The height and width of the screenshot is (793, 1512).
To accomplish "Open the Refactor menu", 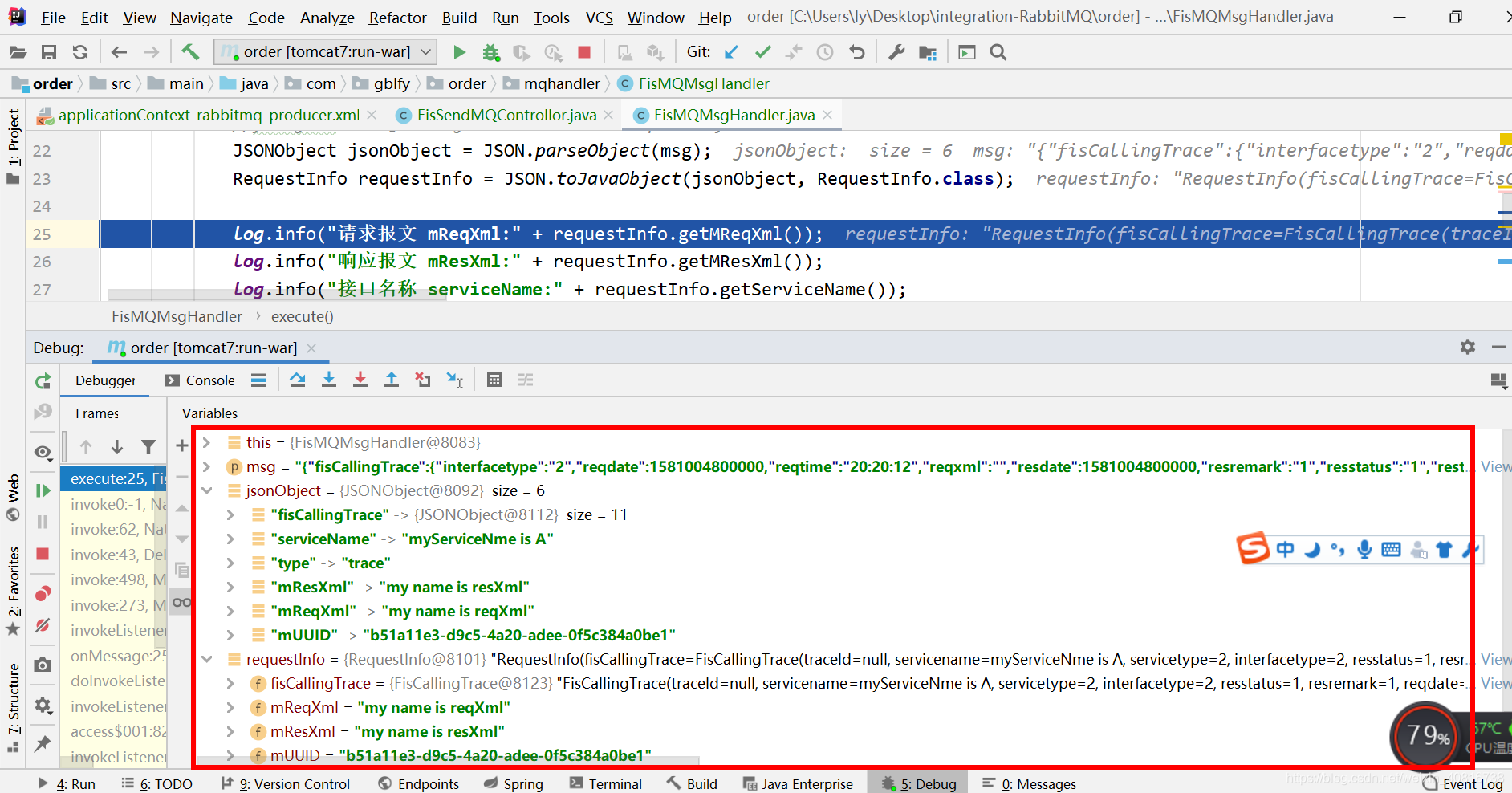I will click(x=397, y=18).
